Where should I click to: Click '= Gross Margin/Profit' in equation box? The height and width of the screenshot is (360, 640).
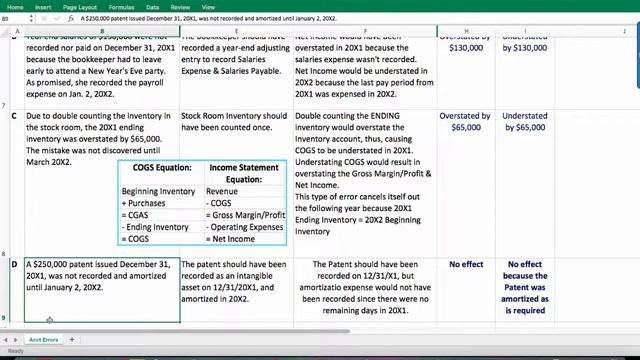pyautogui.click(x=245, y=215)
